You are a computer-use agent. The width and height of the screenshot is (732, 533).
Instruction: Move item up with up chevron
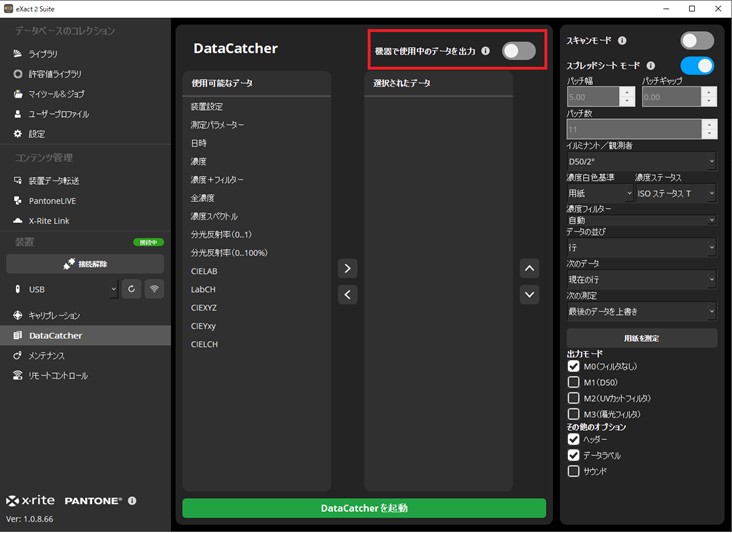(x=529, y=268)
